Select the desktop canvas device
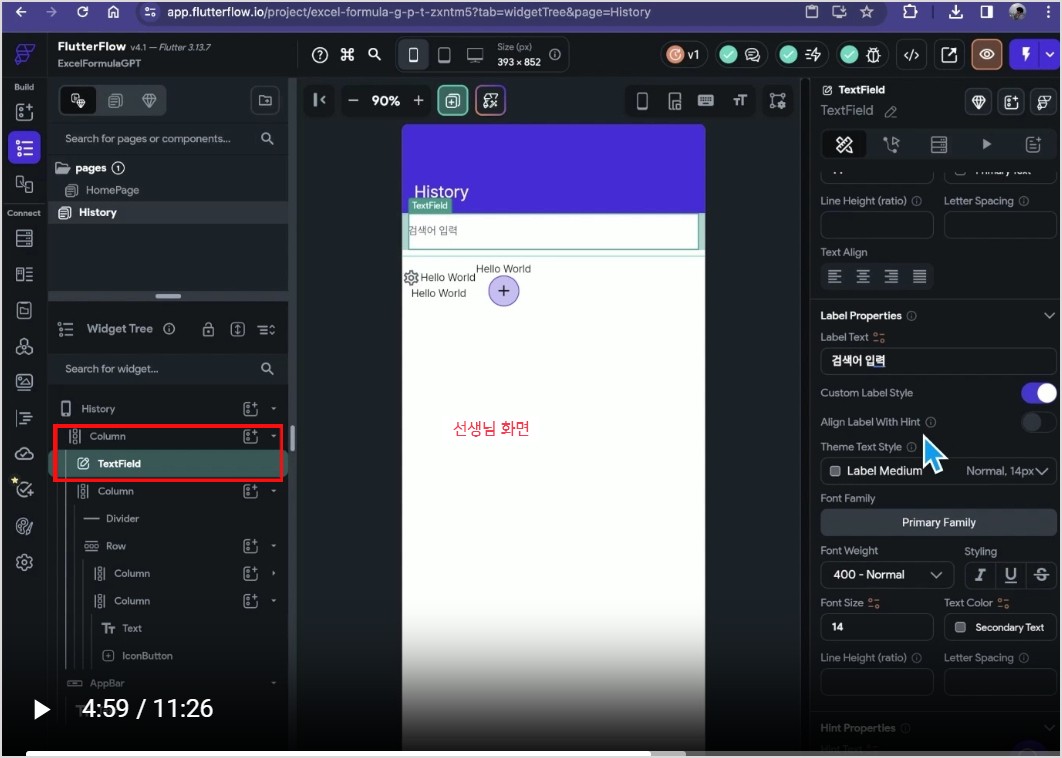1062x758 pixels. 475,55
